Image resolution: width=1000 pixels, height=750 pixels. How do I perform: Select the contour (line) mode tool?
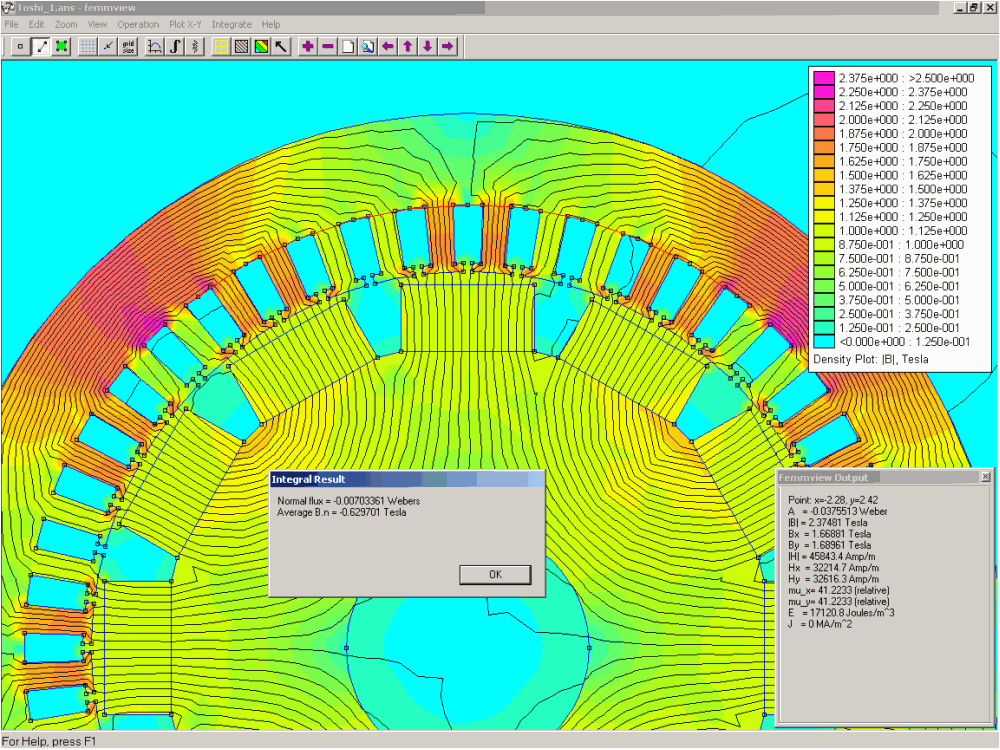click(41, 46)
